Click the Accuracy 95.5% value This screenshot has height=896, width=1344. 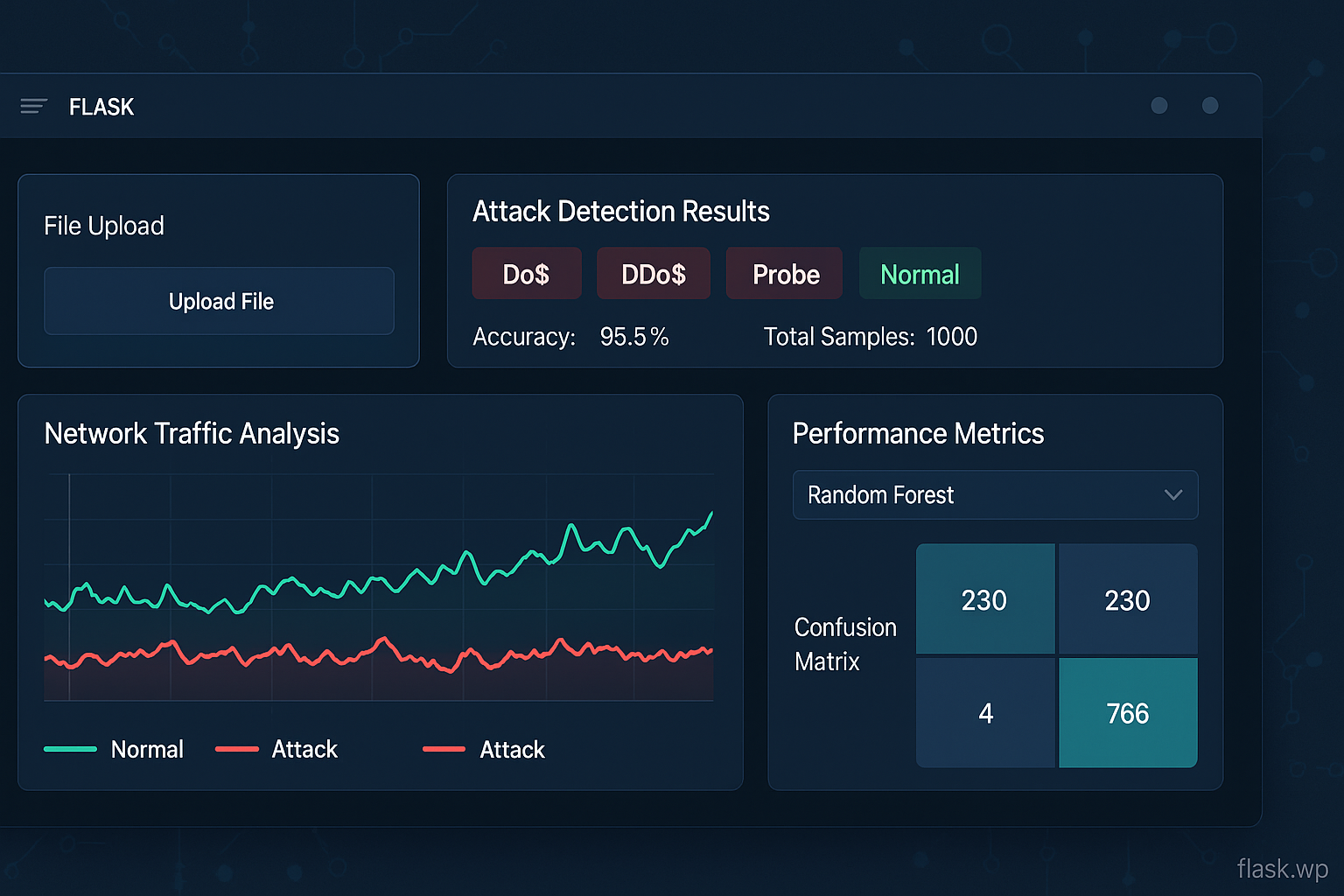point(634,336)
